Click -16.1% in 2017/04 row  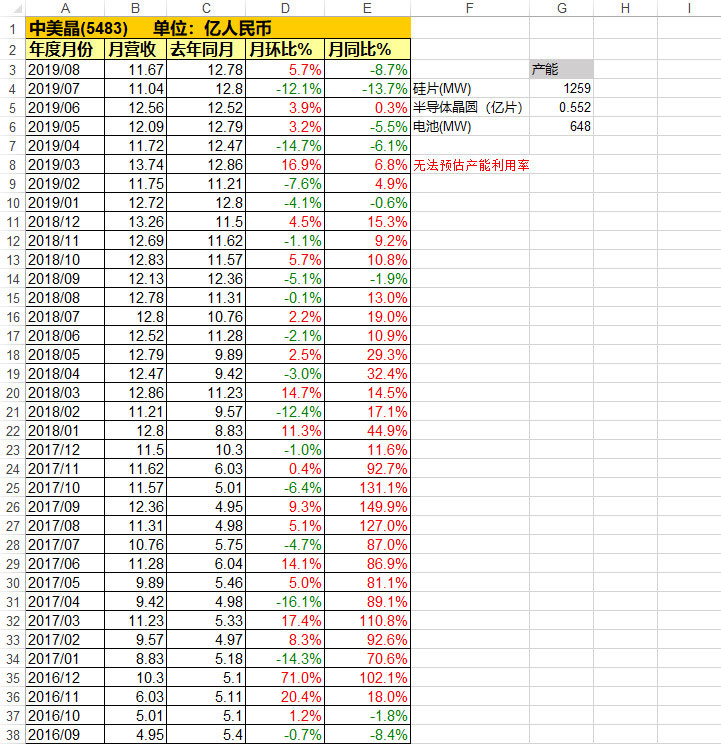pos(285,602)
